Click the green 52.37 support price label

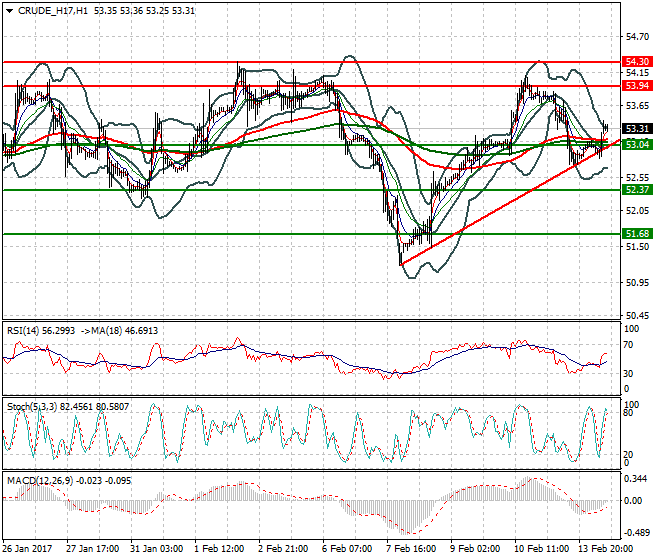[x=637, y=190]
